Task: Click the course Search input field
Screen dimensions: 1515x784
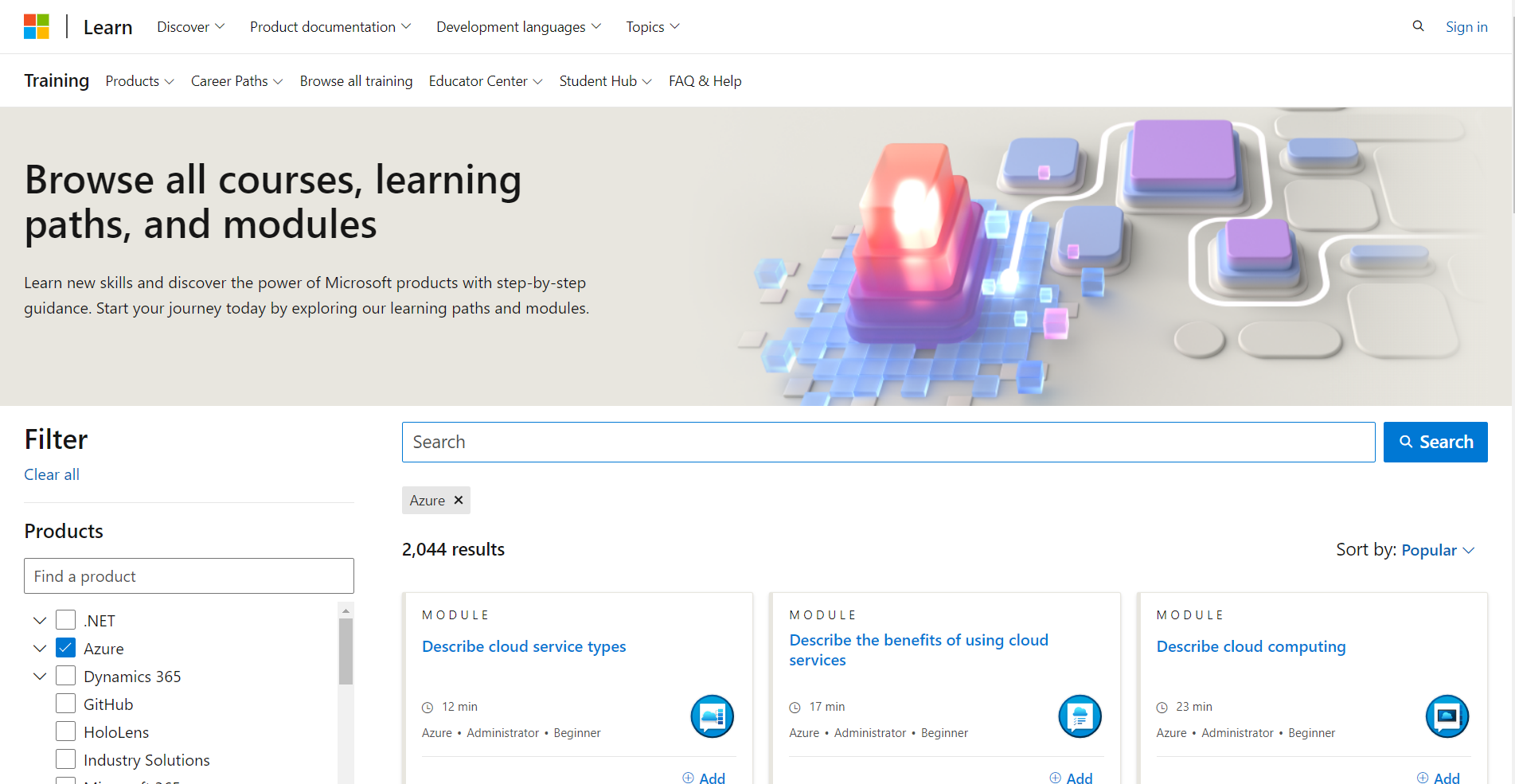Action: point(888,442)
